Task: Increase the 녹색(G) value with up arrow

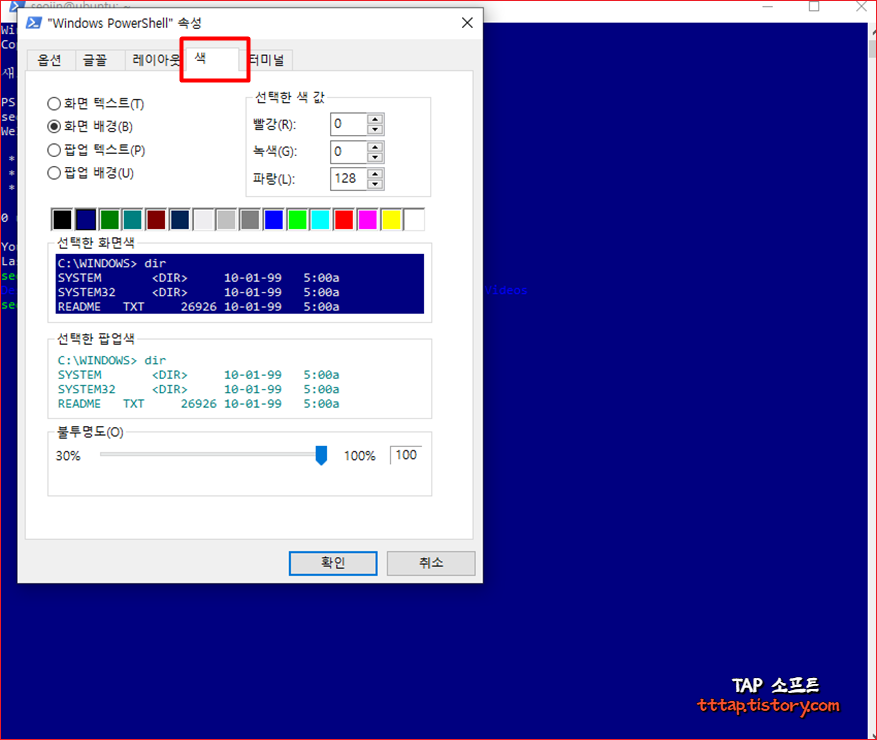Action: [x=375, y=147]
